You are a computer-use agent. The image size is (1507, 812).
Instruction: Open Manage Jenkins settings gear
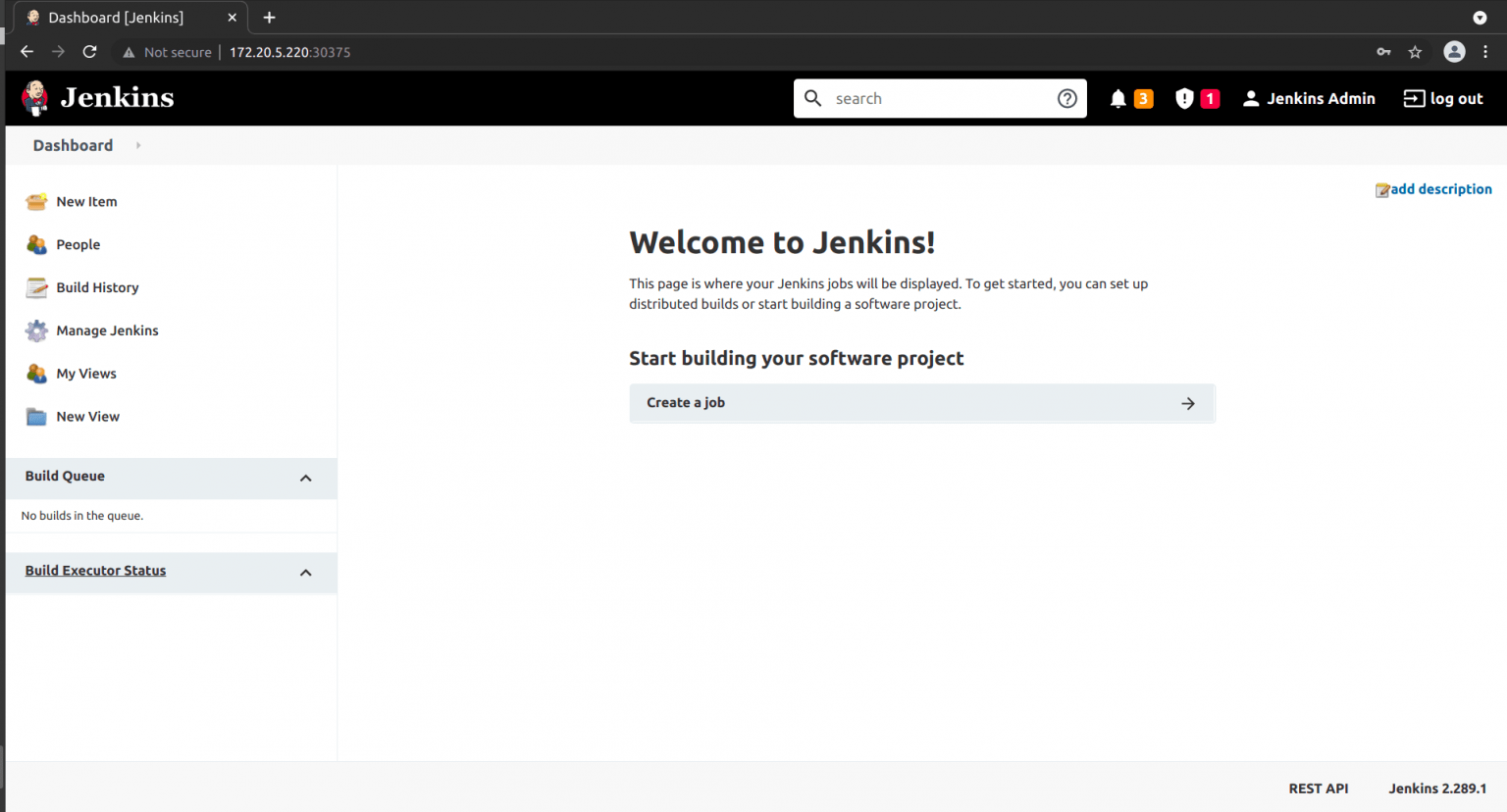36,330
